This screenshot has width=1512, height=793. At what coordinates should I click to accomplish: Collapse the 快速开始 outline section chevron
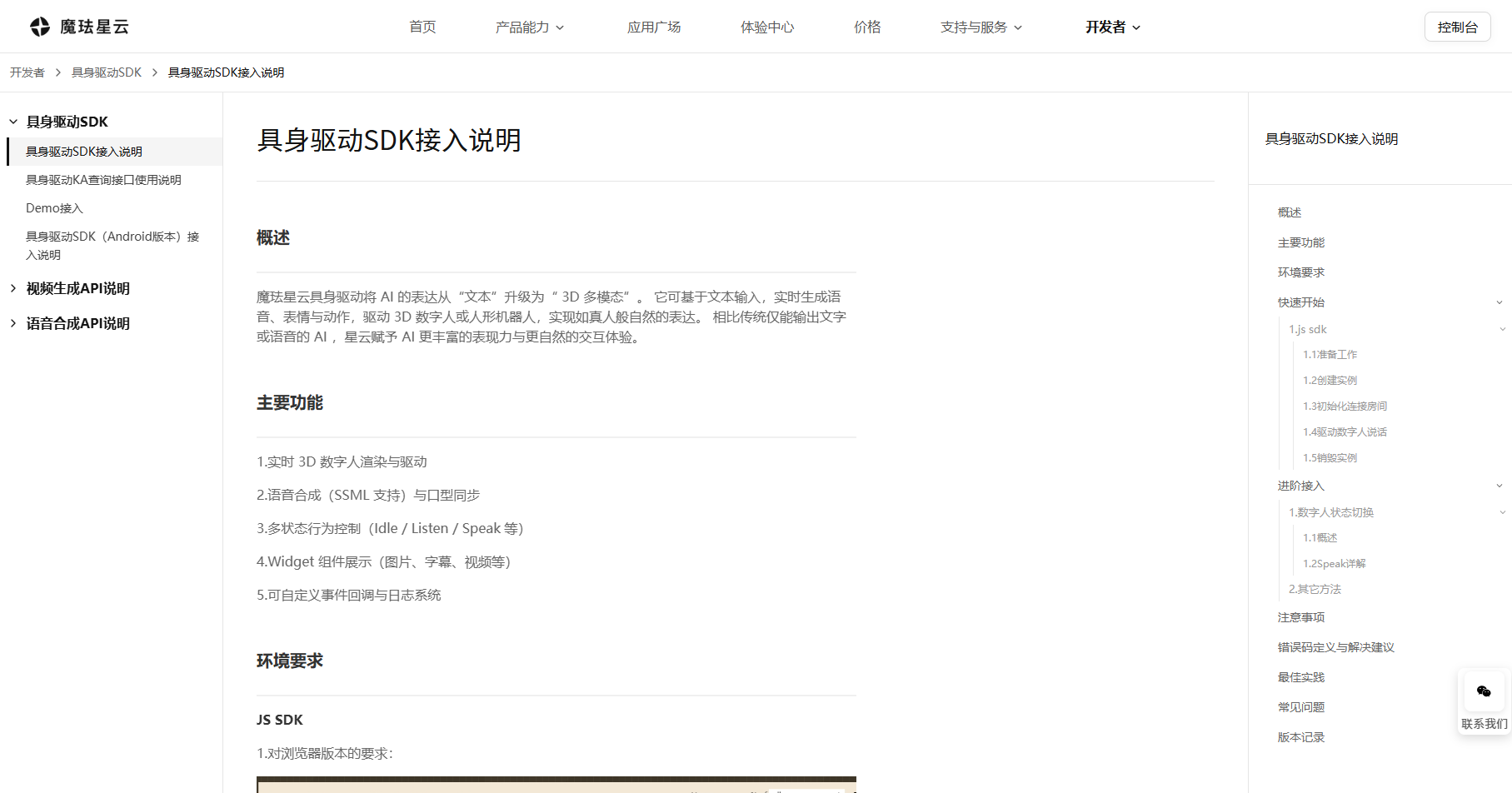click(1500, 302)
